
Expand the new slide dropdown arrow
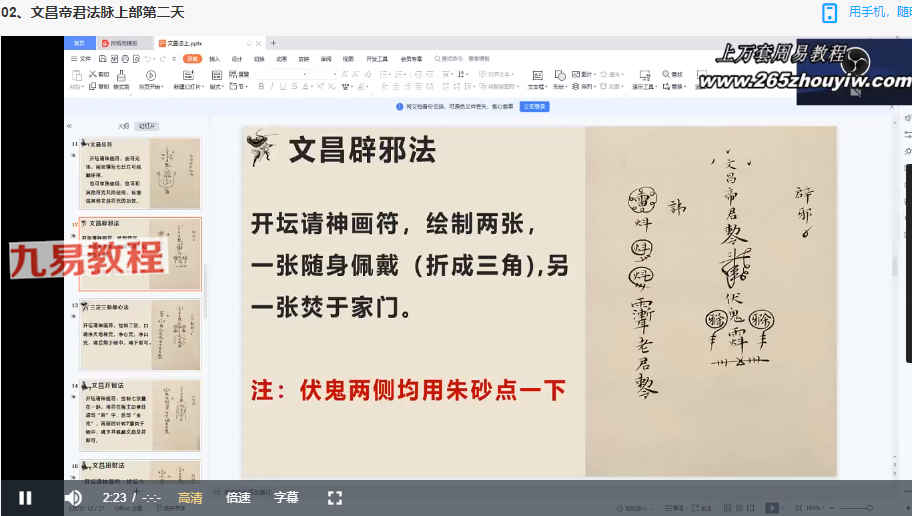point(202,87)
